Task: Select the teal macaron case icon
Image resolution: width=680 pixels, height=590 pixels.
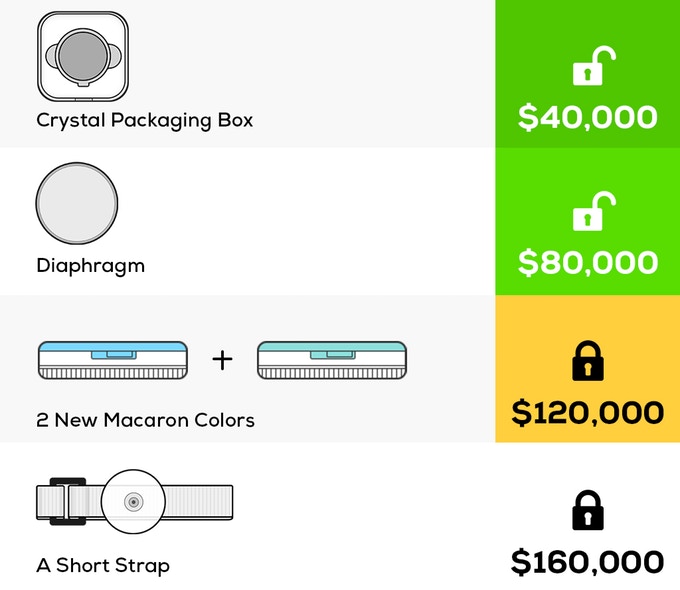Action: point(332,359)
